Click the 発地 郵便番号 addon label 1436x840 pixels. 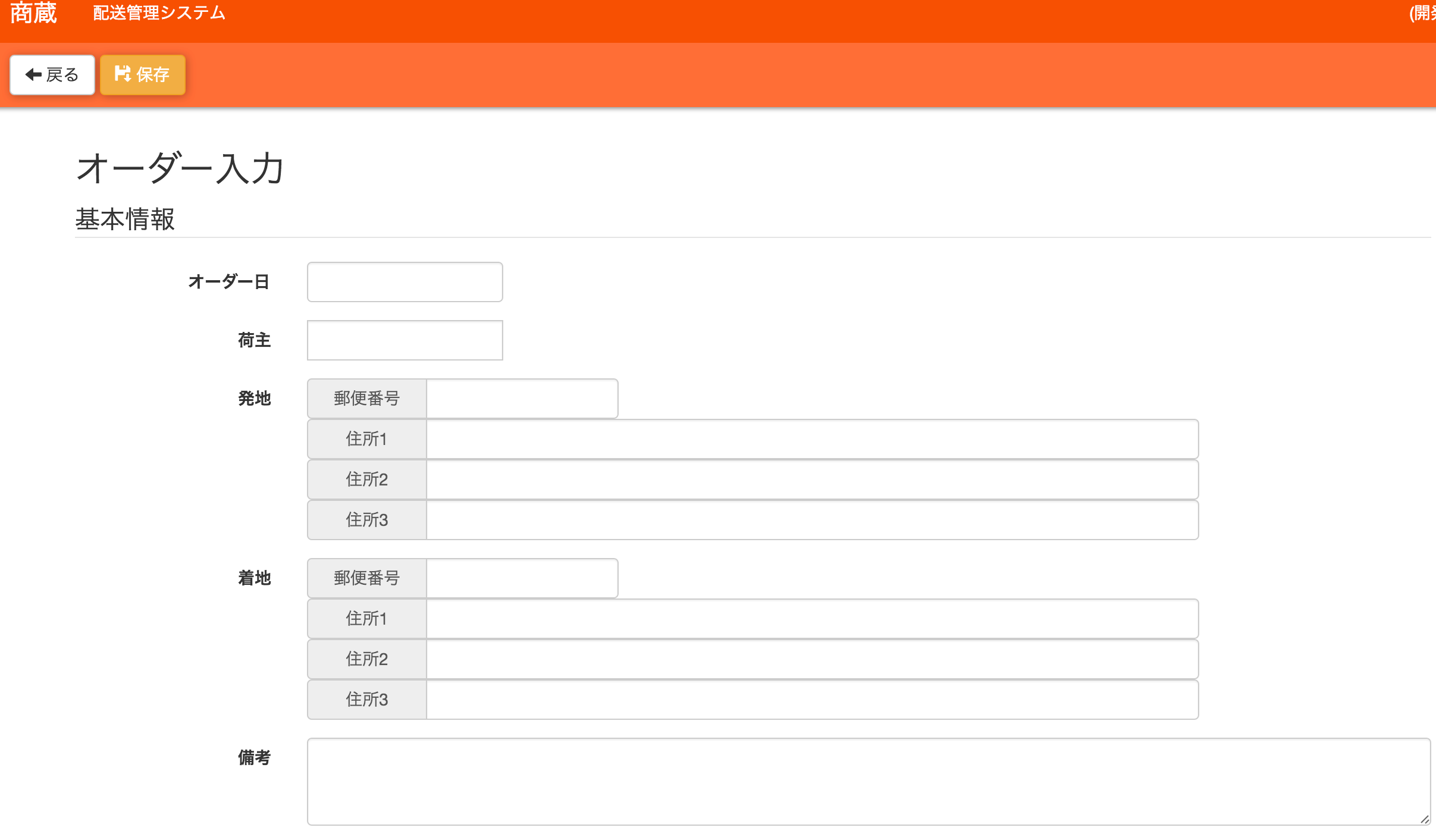coord(366,399)
